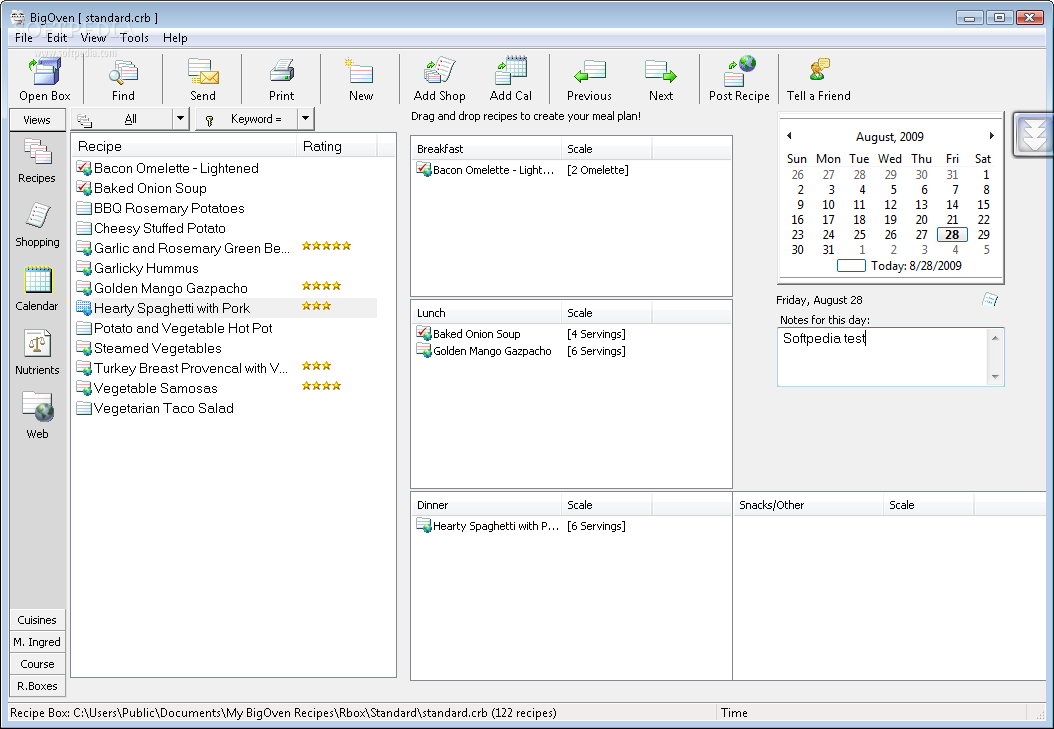Click the M. Ingred button
The width and height of the screenshot is (1054, 729).
tap(37, 642)
